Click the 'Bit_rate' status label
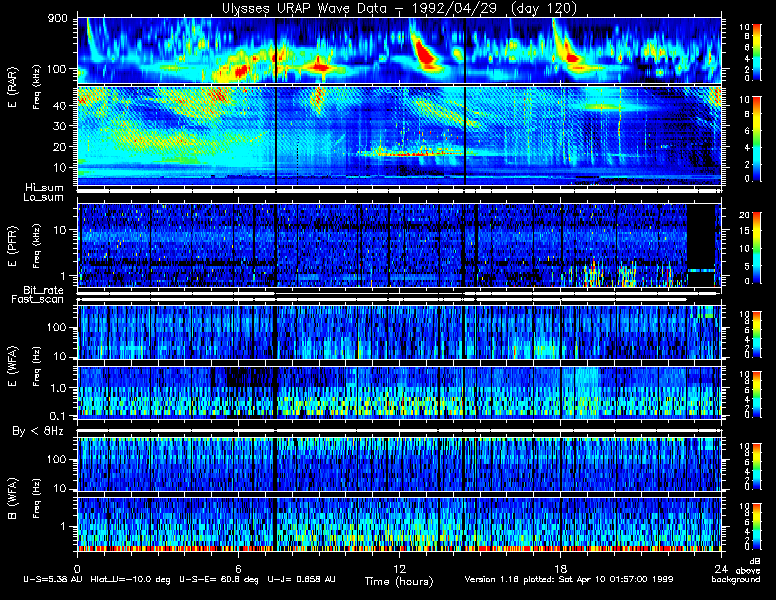The height and width of the screenshot is (600, 776). pos(44,290)
